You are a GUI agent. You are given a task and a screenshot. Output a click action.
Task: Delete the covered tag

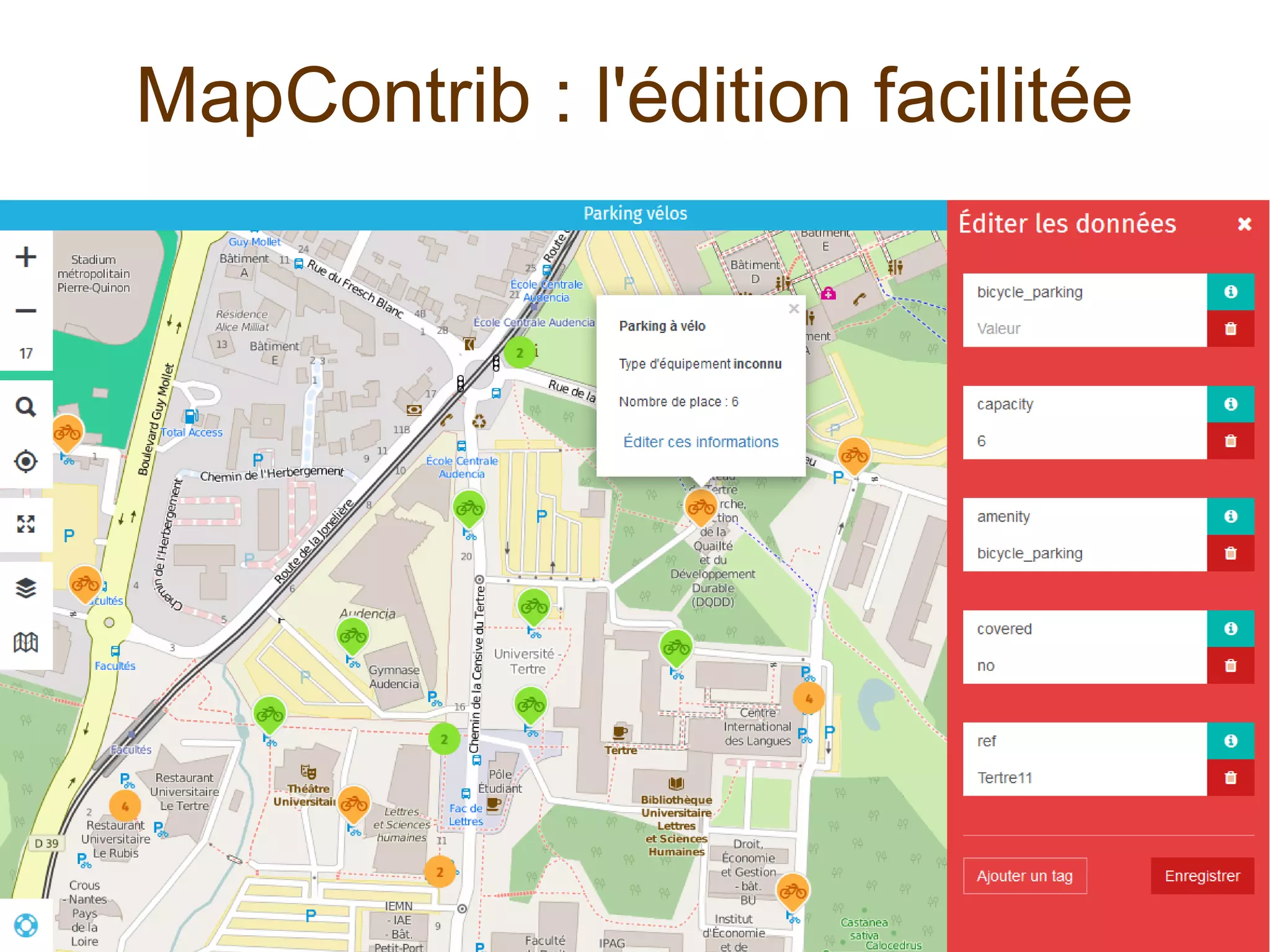tap(1230, 665)
